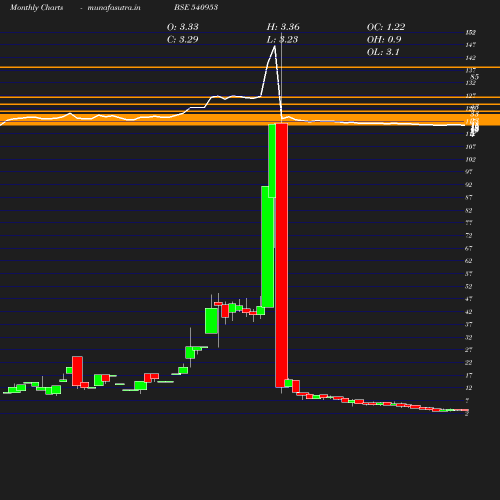Screen dimensions: 500x500
Task: Click the 57 price axis label
Action: click(x=469, y=274)
